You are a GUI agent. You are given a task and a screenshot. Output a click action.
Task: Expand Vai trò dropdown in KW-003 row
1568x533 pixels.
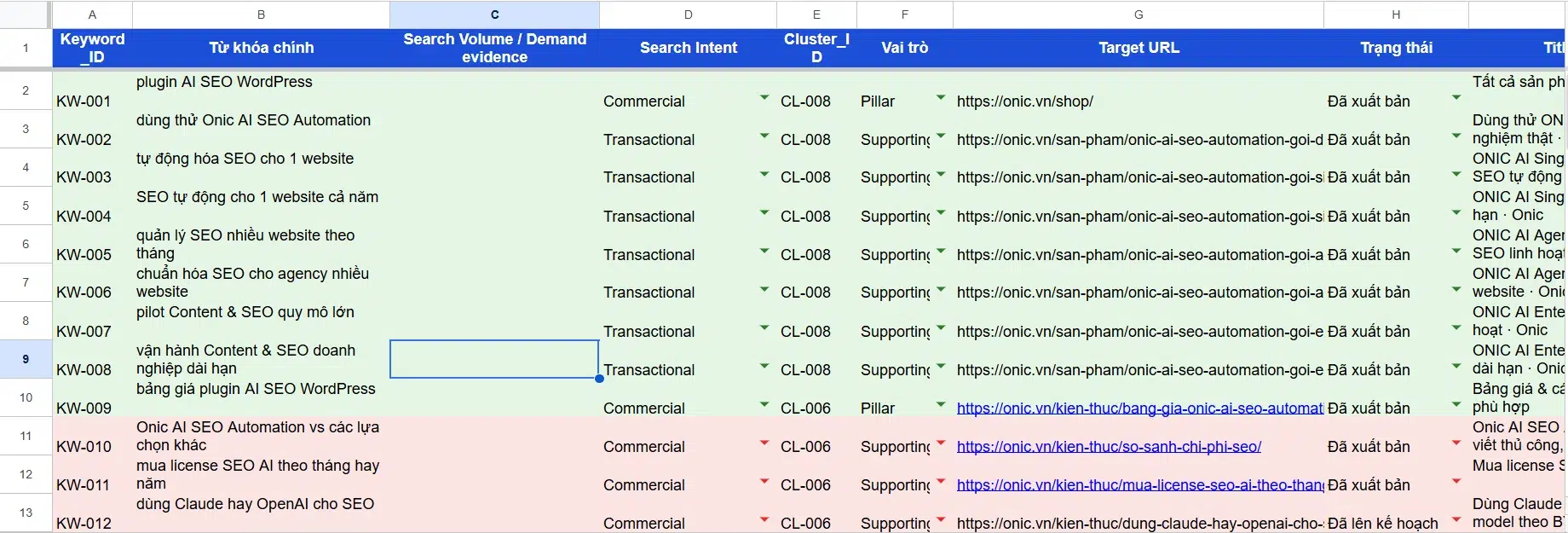coord(941,174)
